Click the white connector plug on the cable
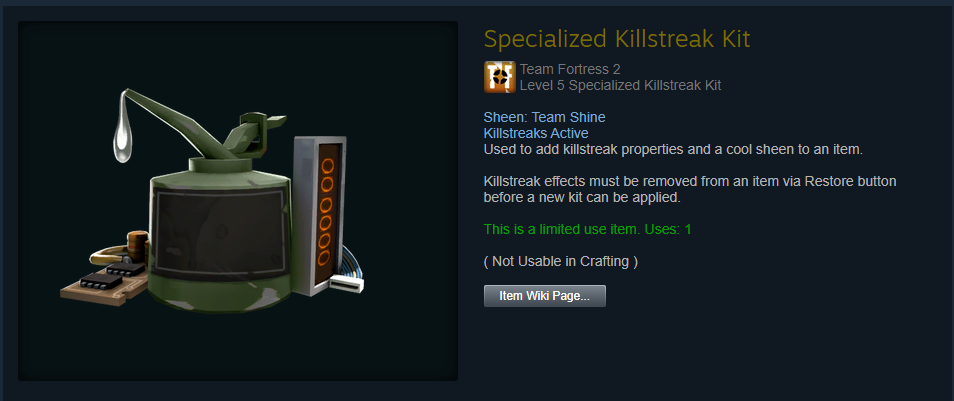Image resolution: width=954 pixels, height=401 pixels. 347,284
